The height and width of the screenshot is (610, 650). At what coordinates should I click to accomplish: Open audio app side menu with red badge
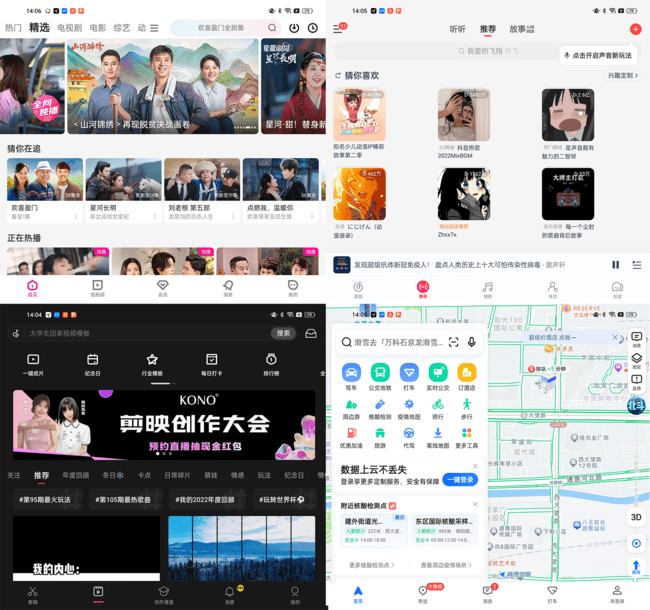tap(340, 28)
